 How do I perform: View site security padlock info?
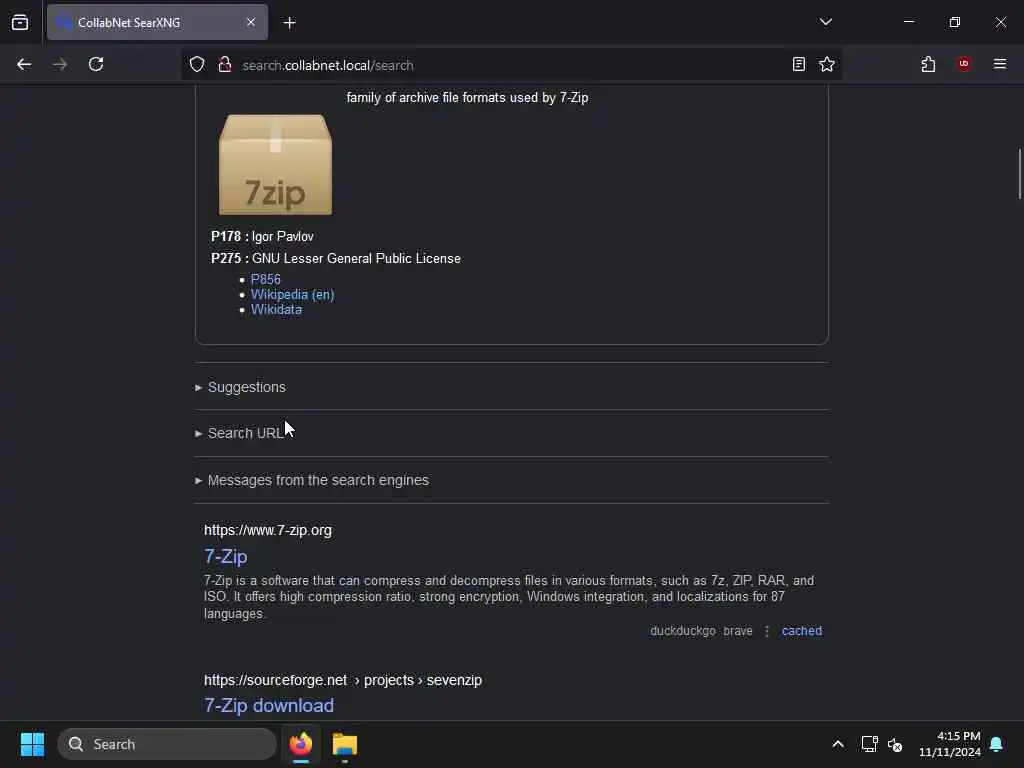tap(225, 64)
